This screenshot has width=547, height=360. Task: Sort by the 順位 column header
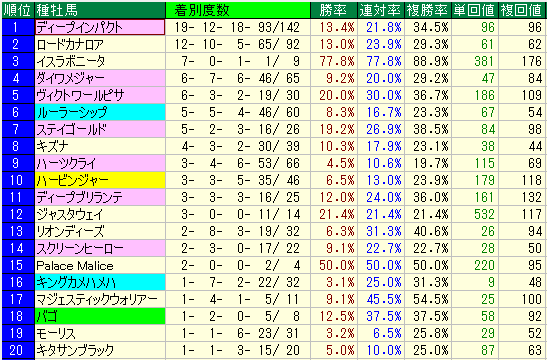click(18, 10)
